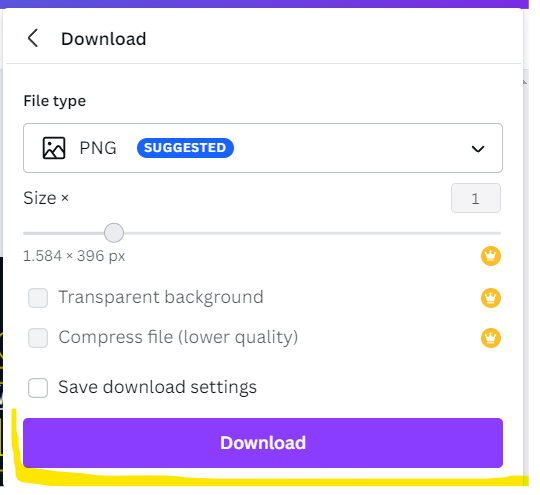Click the crown icon for Transparent background
The width and height of the screenshot is (540, 495).
pos(491,298)
